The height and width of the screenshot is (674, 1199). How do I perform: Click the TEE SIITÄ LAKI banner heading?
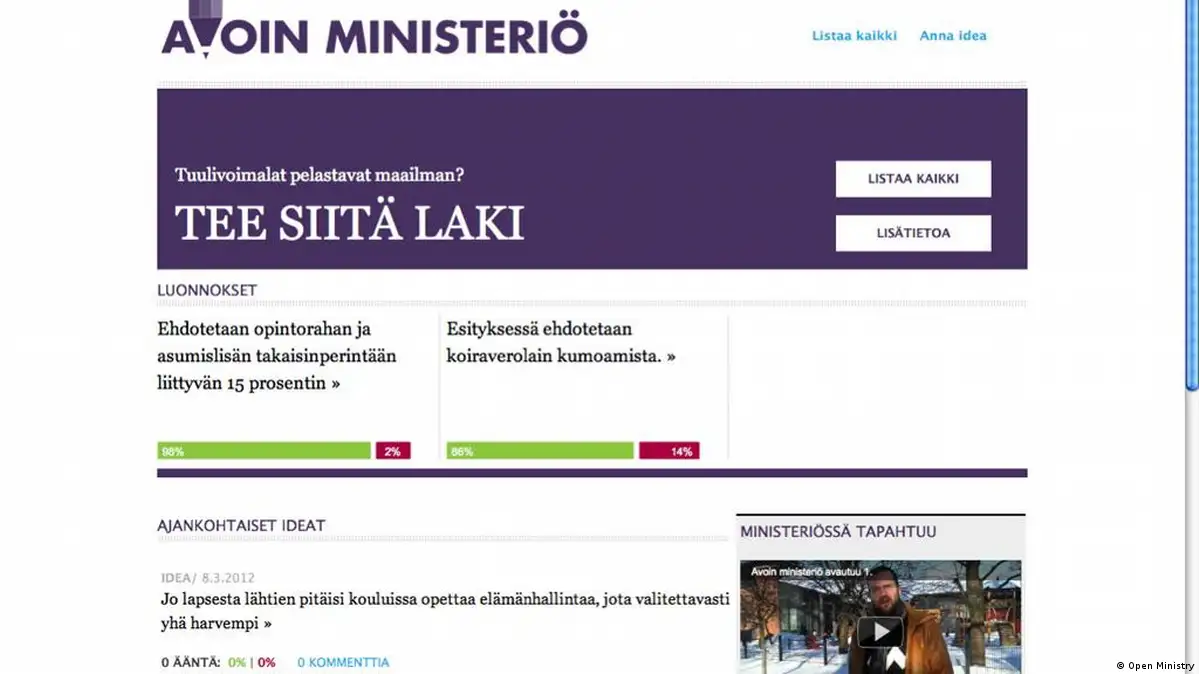pyautogui.click(x=349, y=224)
